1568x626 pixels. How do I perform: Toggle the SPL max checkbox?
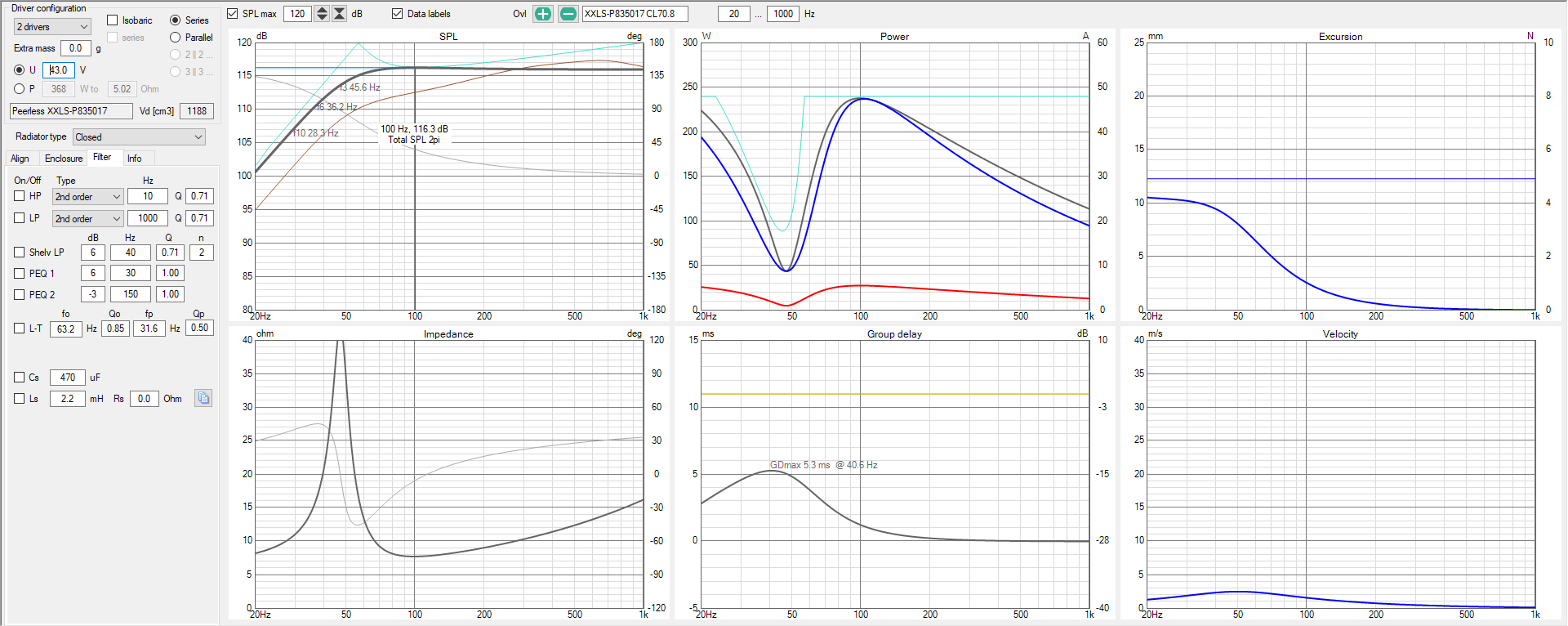(233, 14)
